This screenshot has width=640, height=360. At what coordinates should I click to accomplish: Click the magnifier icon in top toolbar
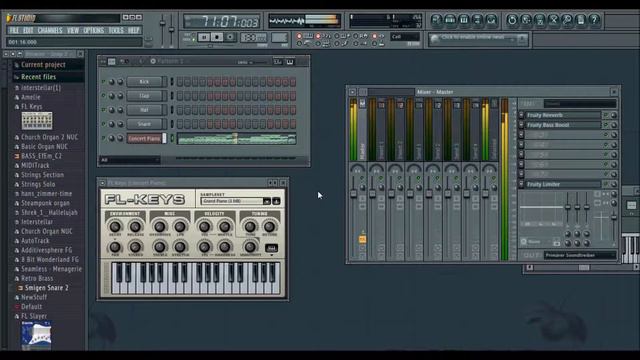point(567,20)
